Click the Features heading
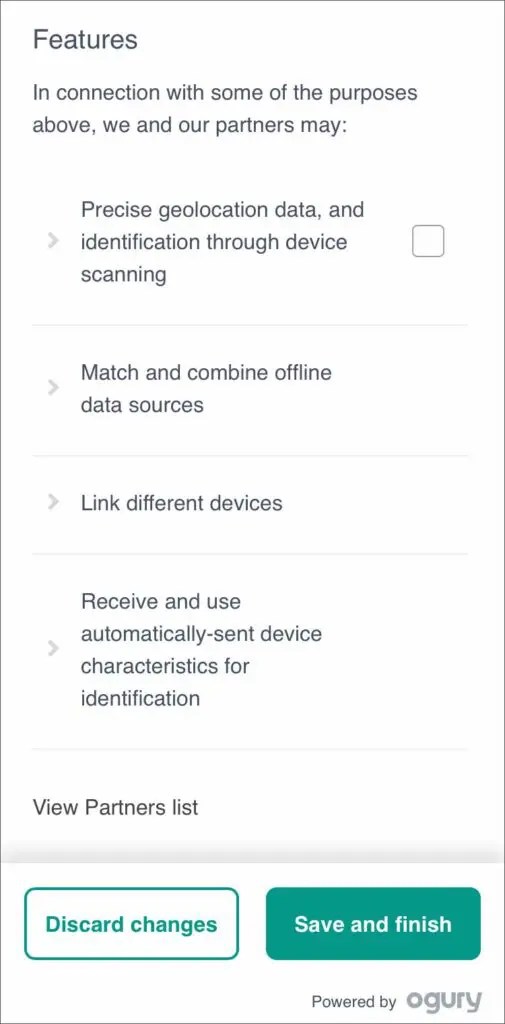Image resolution: width=505 pixels, height=1024 pixels. [x=85, y=40]
